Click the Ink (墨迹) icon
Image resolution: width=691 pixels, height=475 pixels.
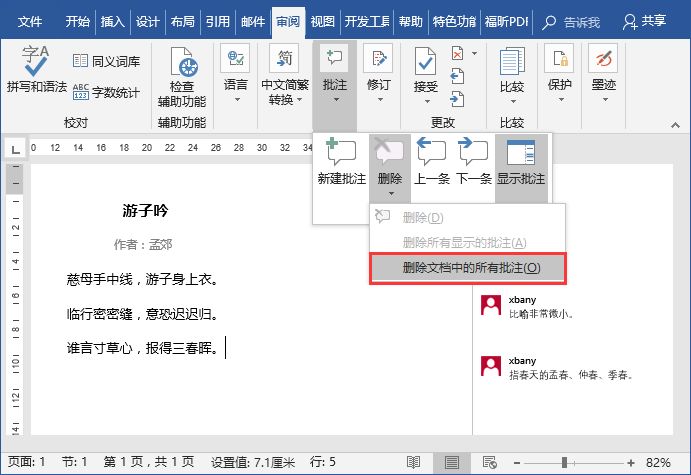coord(603,59)
